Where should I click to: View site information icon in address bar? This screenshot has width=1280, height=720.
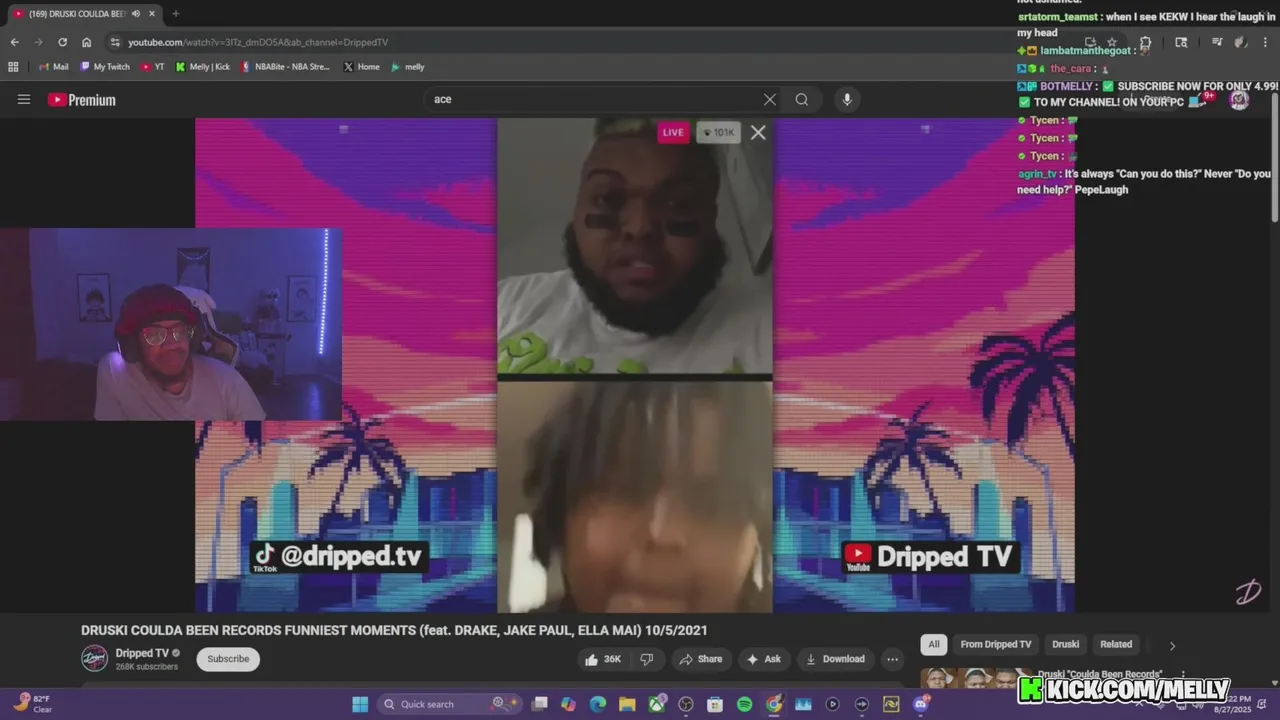point(115,42)
